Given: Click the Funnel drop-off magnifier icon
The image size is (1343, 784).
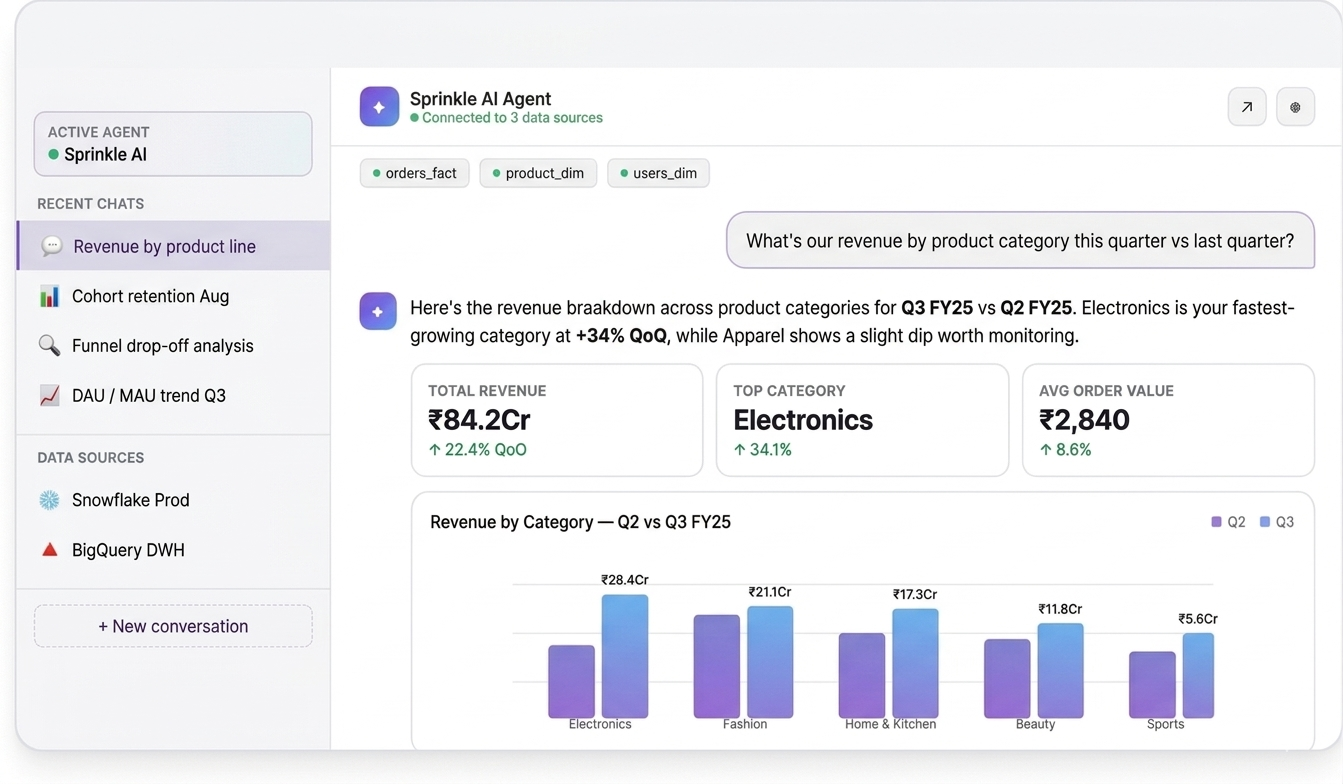Looking at the screenshot, I should click(x=49, y=346).
